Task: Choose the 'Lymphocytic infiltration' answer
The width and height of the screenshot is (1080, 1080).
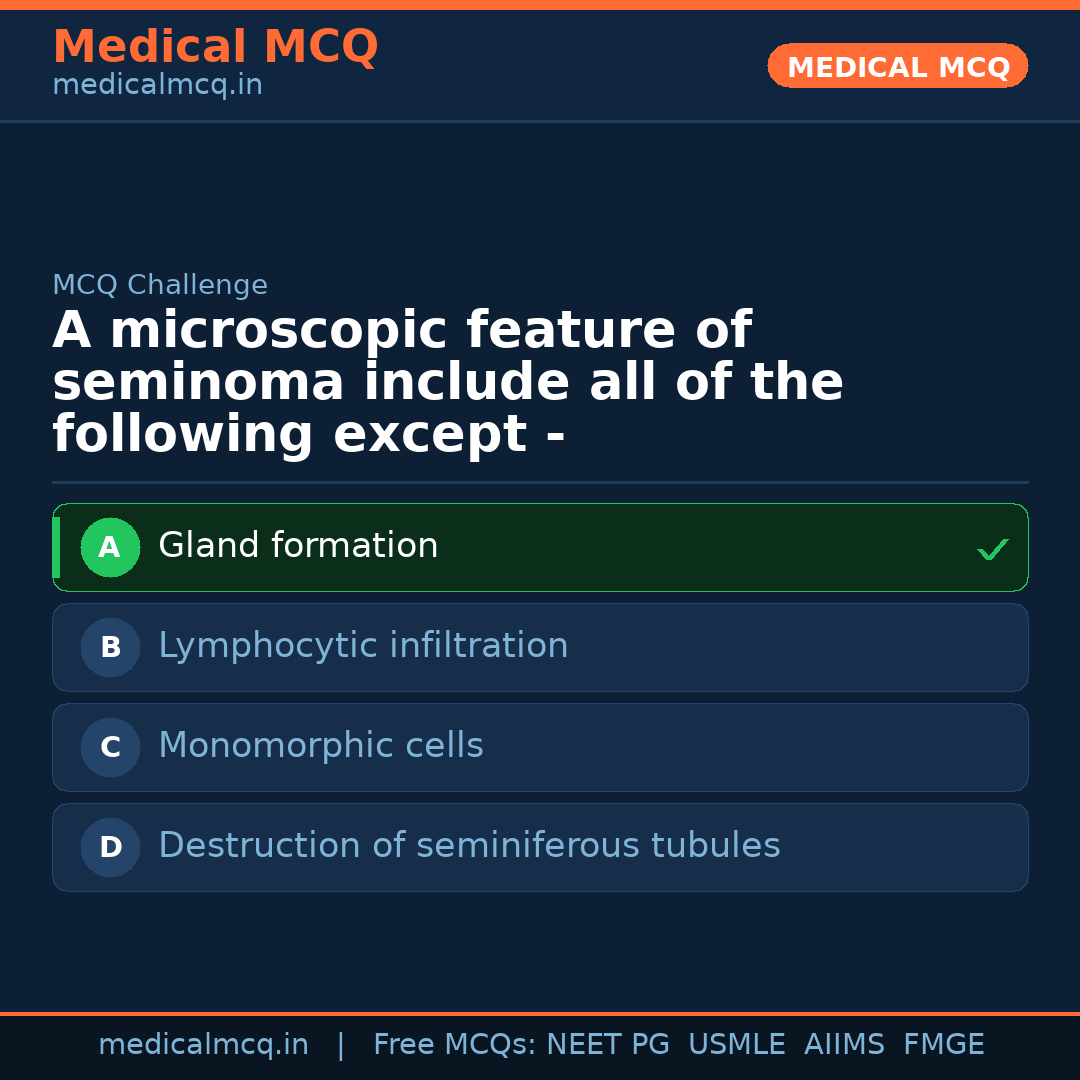Action: click(363, 646)
